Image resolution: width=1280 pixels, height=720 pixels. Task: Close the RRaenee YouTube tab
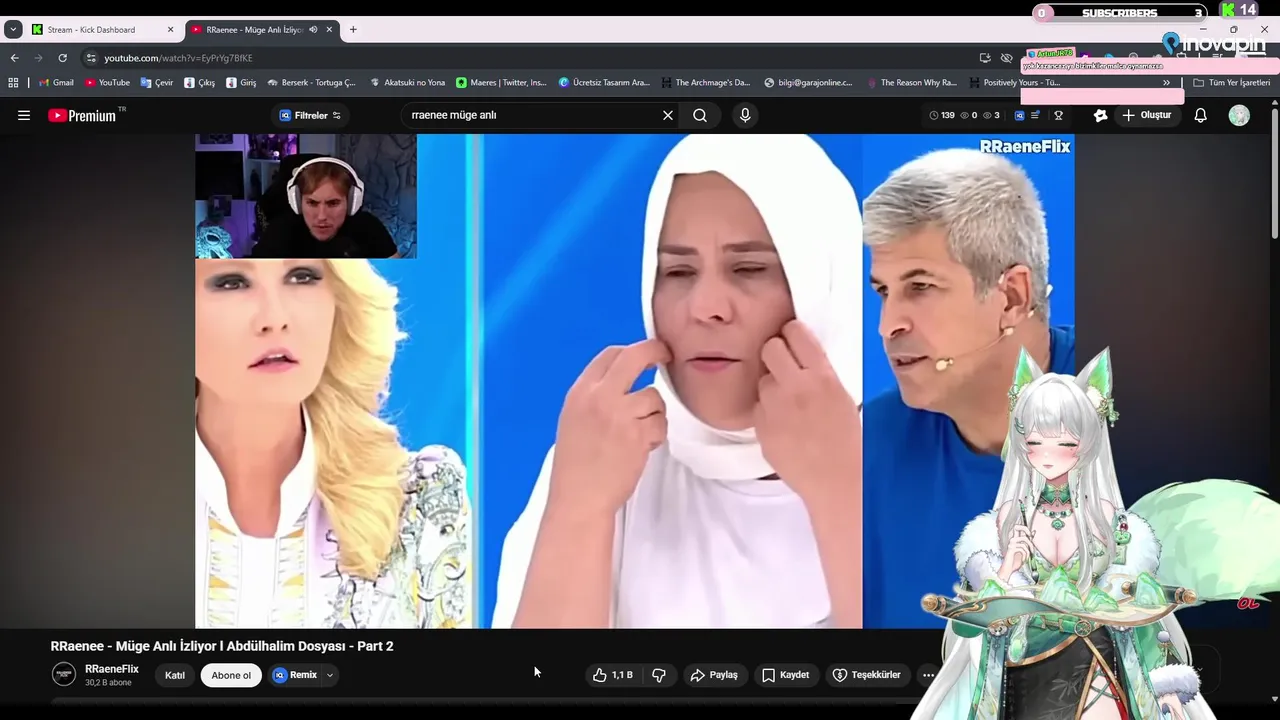(329, 29)
